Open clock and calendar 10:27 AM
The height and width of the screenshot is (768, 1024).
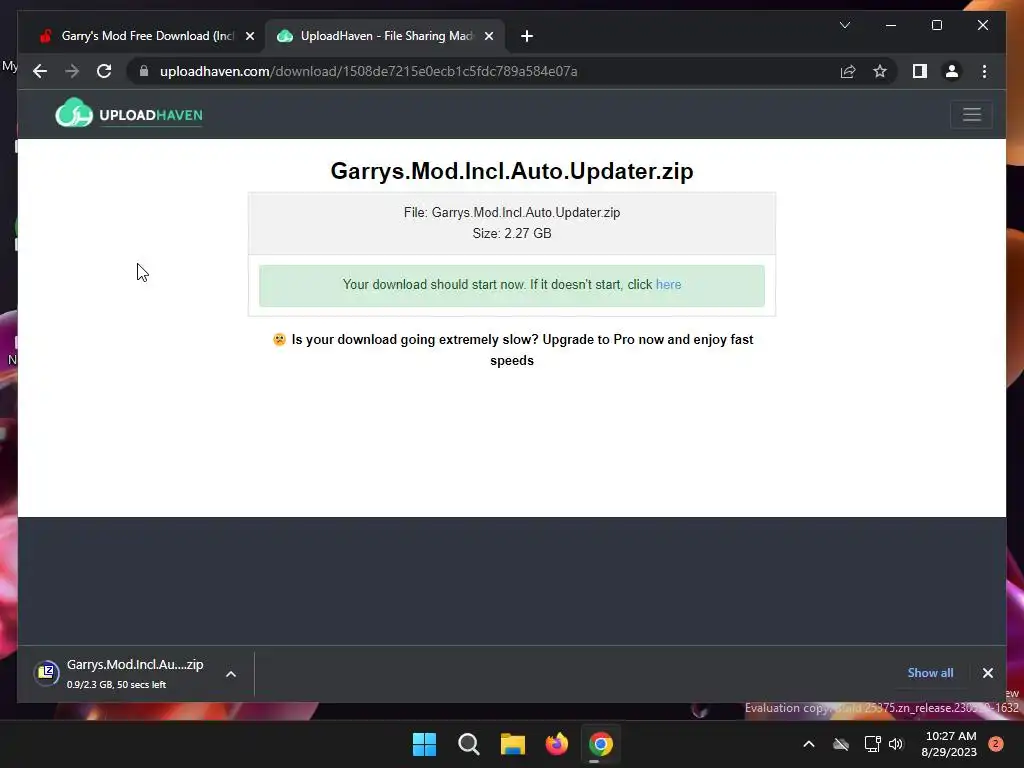coord(950,744)
